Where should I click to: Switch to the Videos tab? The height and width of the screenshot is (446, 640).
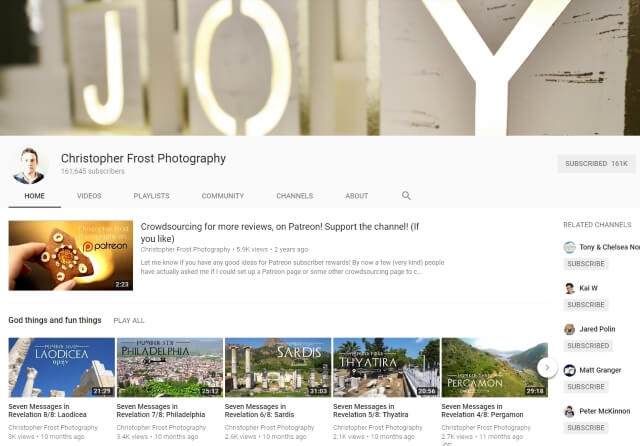pos(89,196)
